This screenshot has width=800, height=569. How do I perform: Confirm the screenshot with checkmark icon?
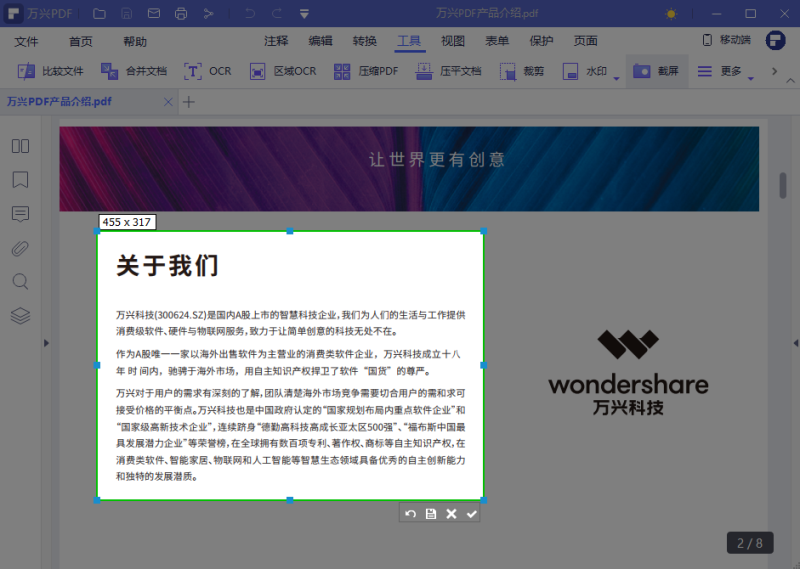tap(471, 514)
